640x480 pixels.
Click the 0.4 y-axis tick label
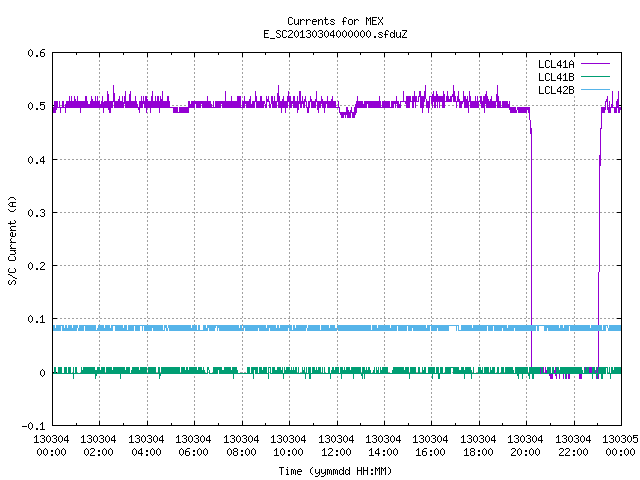point(36,160)
